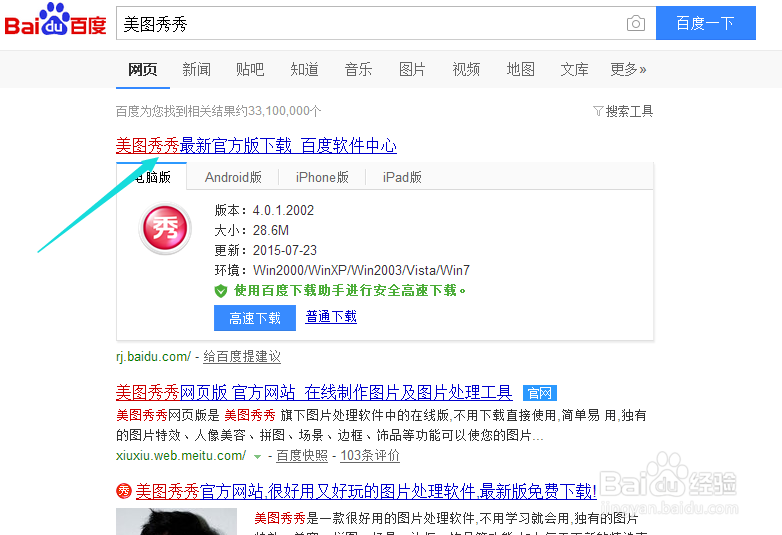Click update date 2015-07-23

(285, 250)
